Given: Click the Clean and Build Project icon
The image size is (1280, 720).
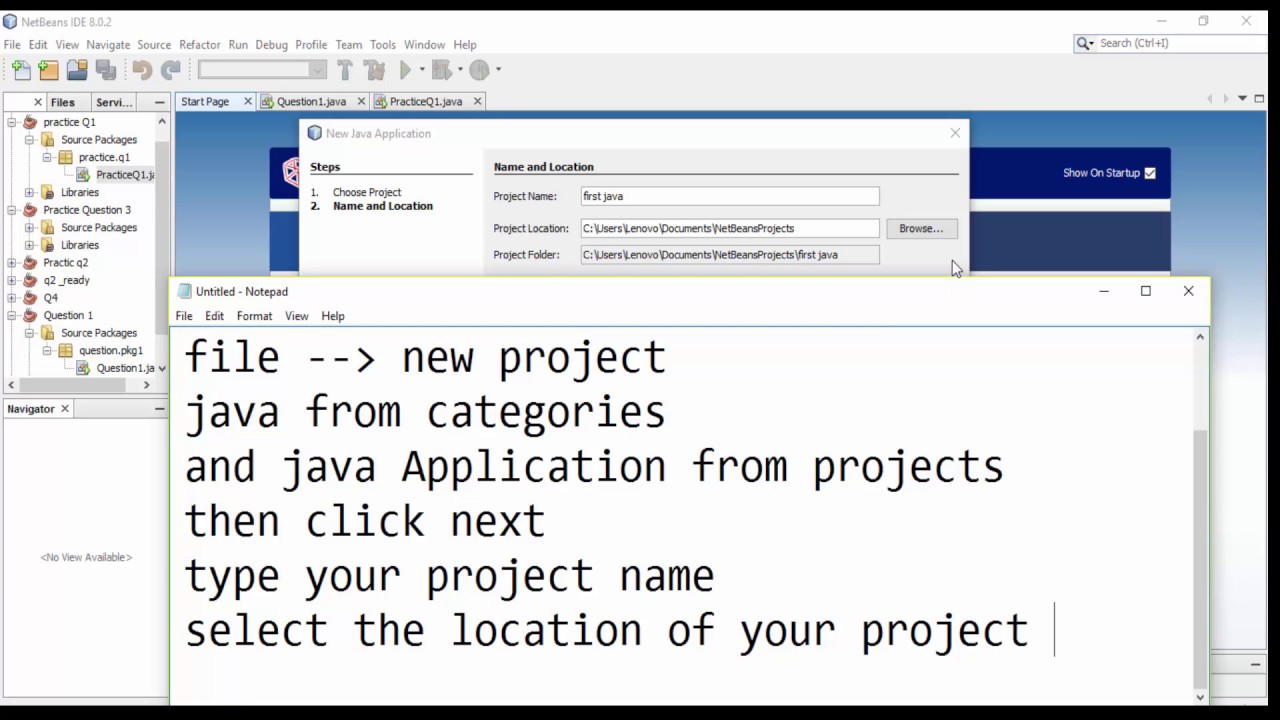Looking at the screenshot, I should click(375, 70).
